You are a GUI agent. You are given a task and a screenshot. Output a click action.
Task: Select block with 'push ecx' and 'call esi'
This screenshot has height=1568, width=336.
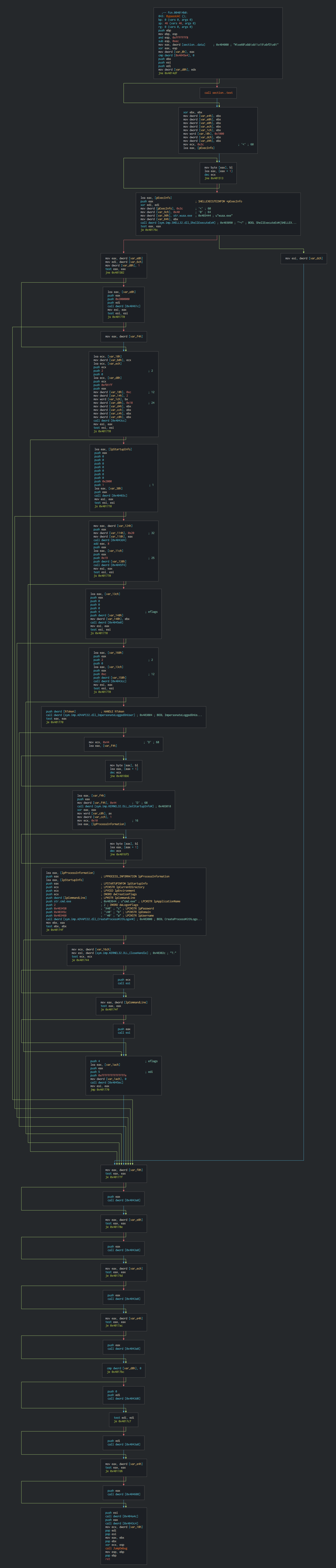click(x=124, y=982)
